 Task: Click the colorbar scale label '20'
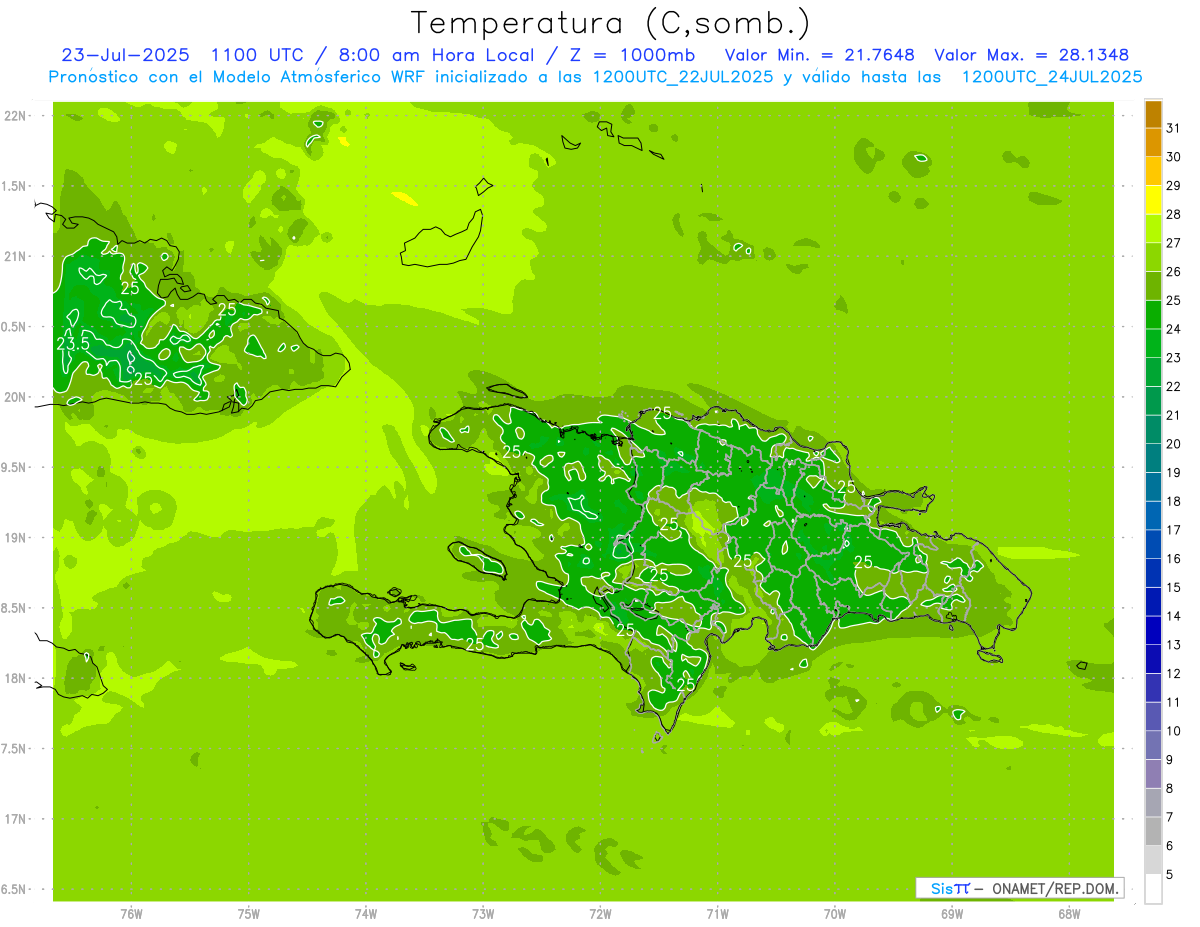[1173, 444]
